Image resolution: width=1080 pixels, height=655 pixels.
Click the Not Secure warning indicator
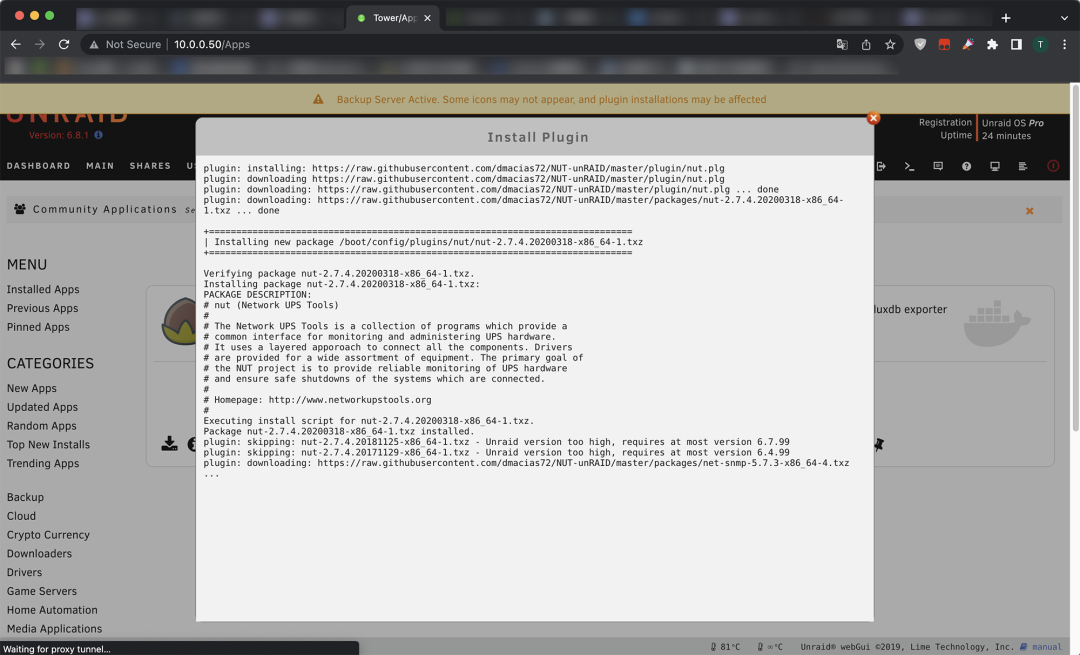coord(125,44)
